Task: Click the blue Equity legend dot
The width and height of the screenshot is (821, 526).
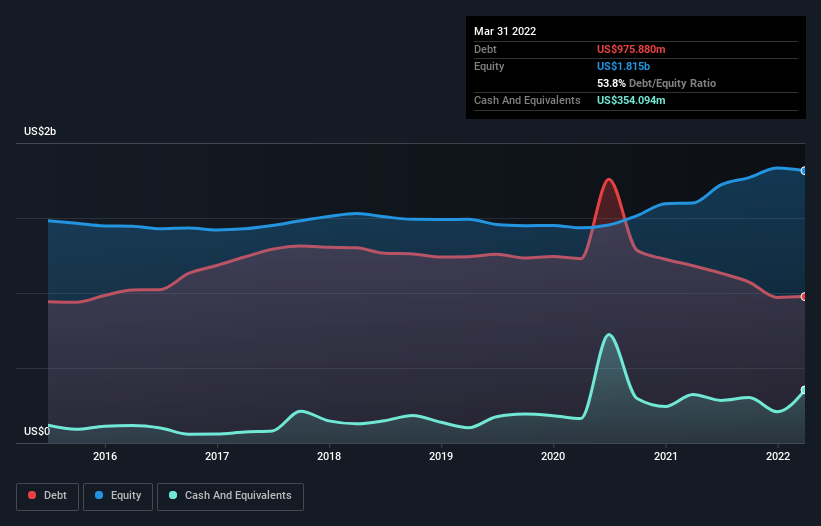Action: (99, 495)
